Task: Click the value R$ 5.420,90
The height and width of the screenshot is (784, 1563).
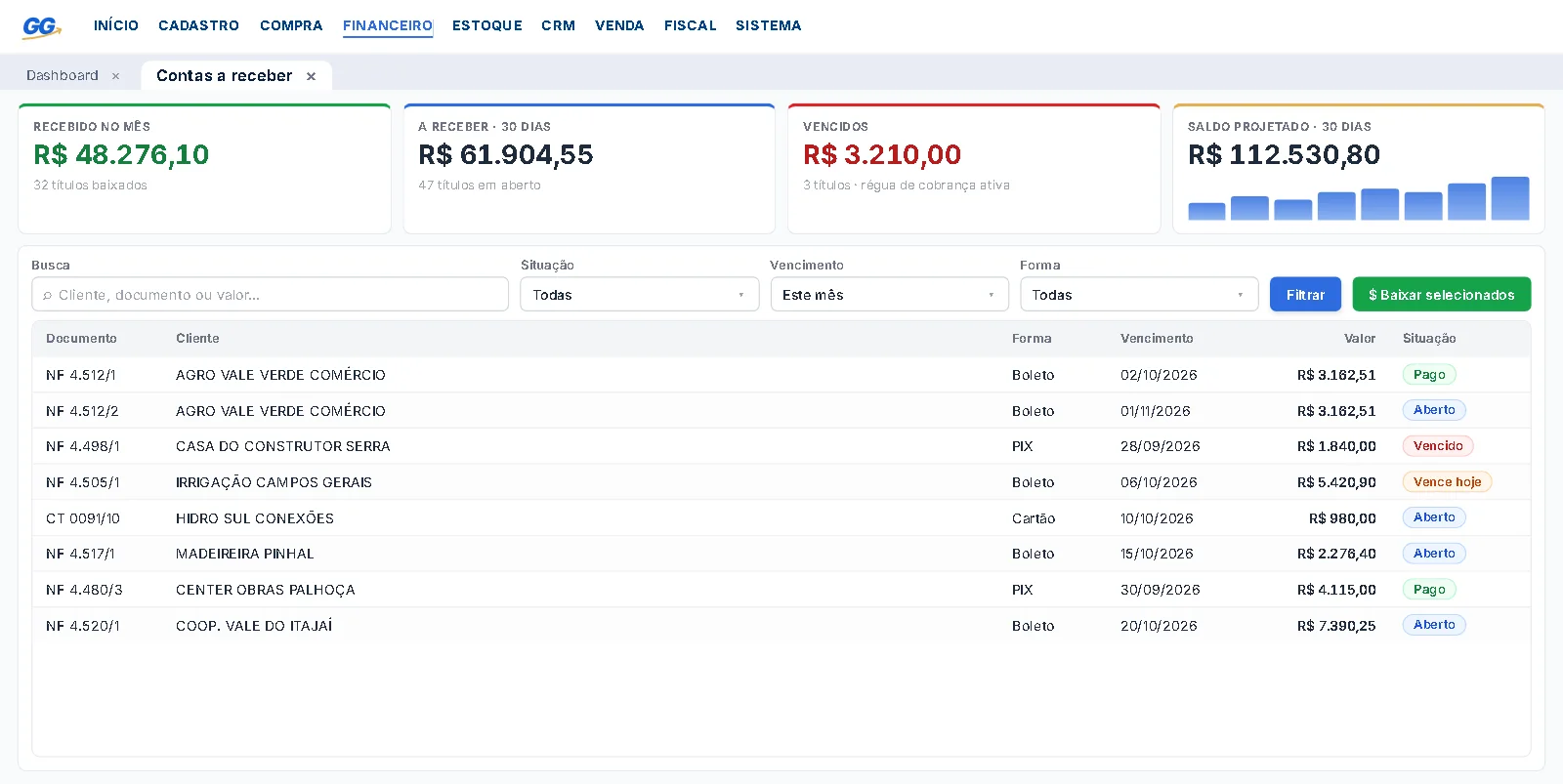Action: point(1336,482)
